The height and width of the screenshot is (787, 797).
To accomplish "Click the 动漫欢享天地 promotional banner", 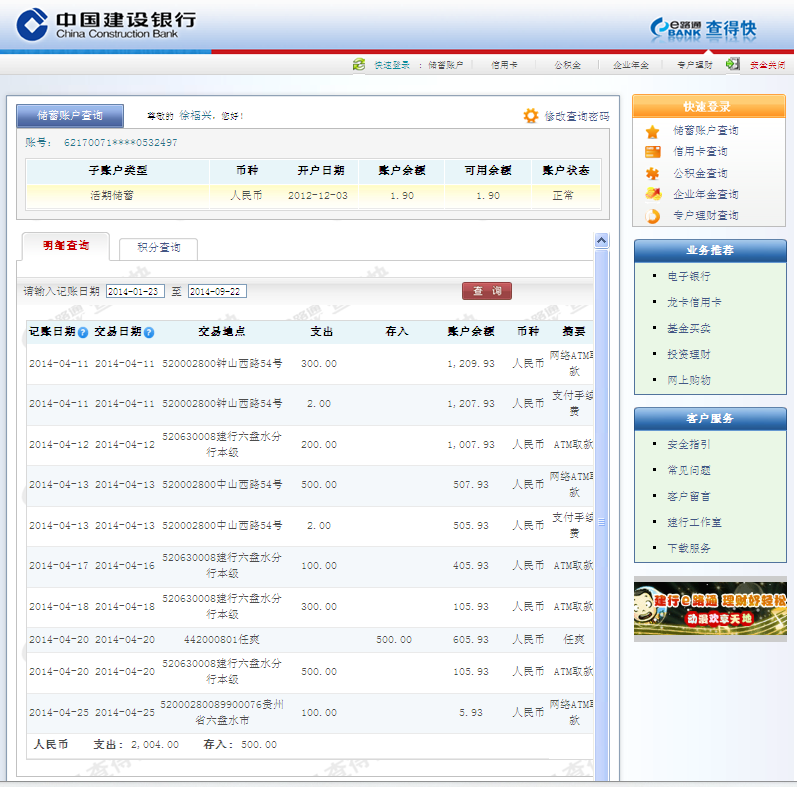I will 710,608.
